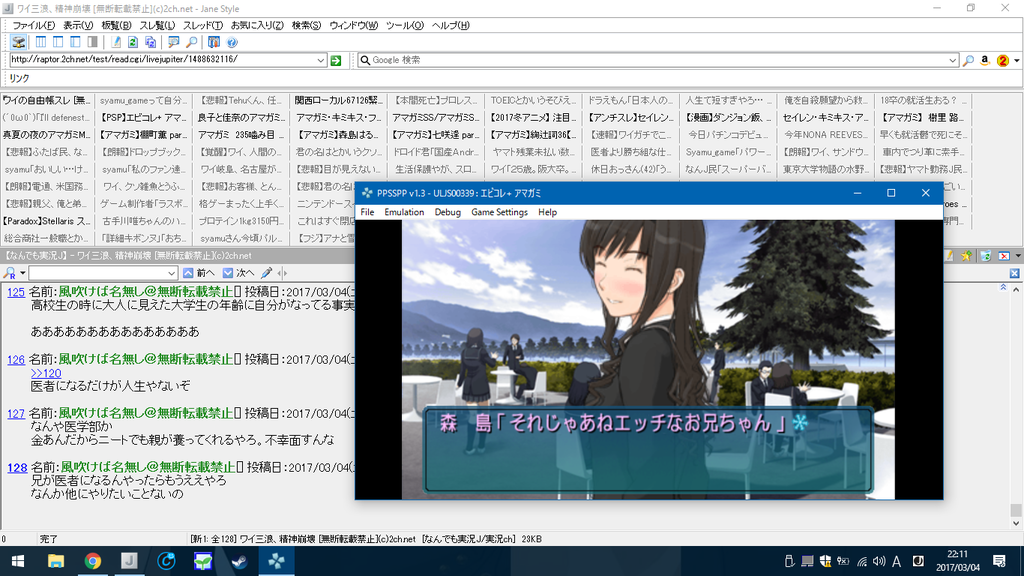Open dropdown arrow next to thread search R icon
Viewport: 1024px width, 576px height.
[22, 273]
